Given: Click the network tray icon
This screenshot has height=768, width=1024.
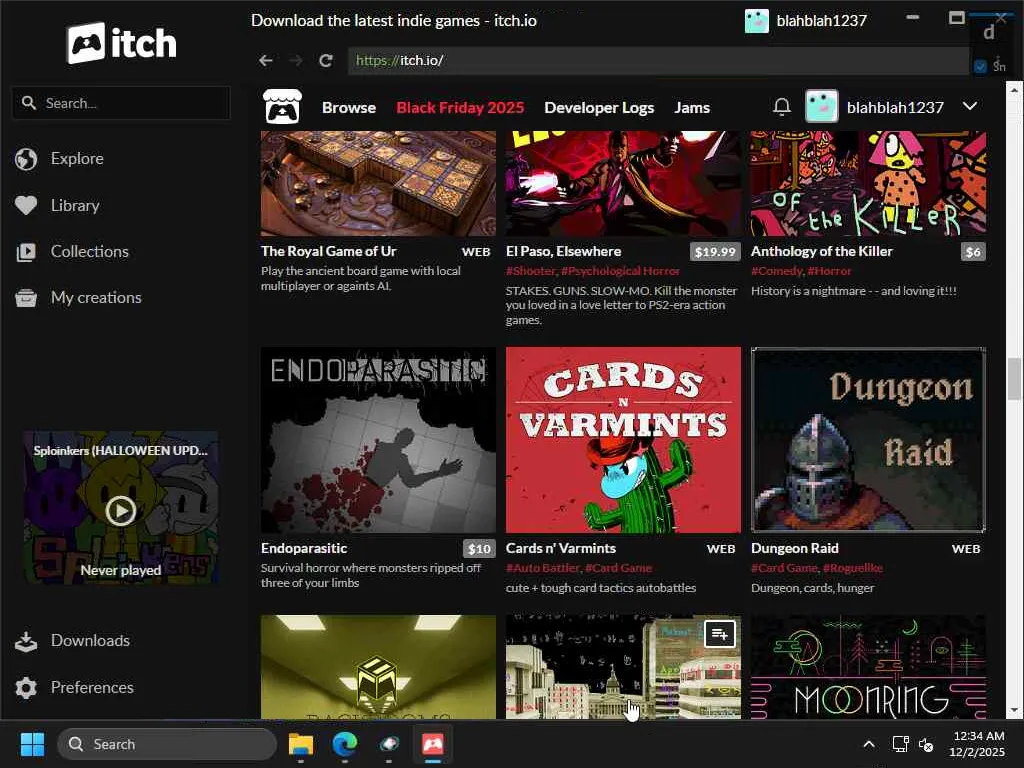Looking at the screenshot, I should coord(901,744).
